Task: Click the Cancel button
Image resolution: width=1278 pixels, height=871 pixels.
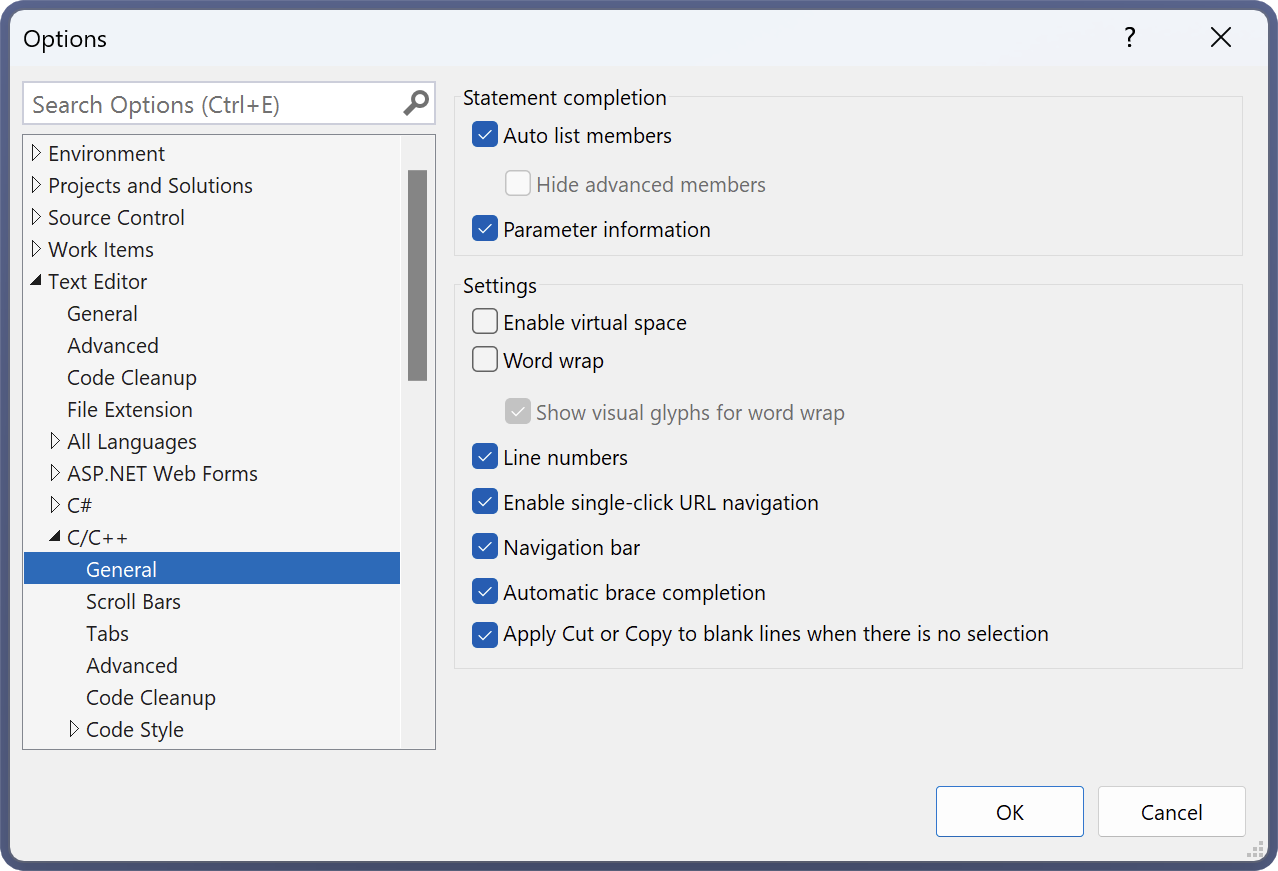Action: coord(1171,811)
